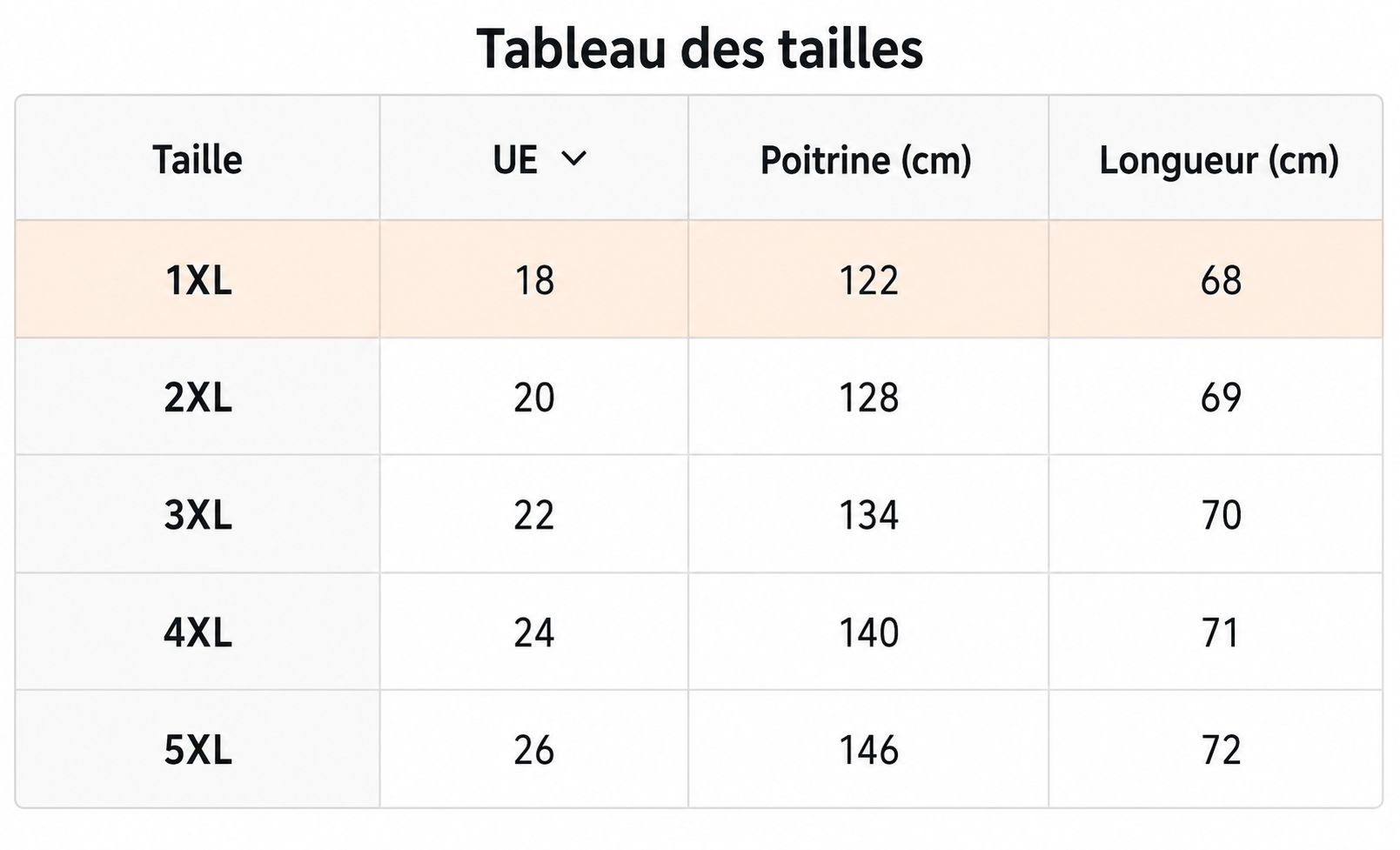Image resolution: width=1400 pixels, height=850 pixels.
Task: Click the Longueur (cm) column header
Action: 1216,158
